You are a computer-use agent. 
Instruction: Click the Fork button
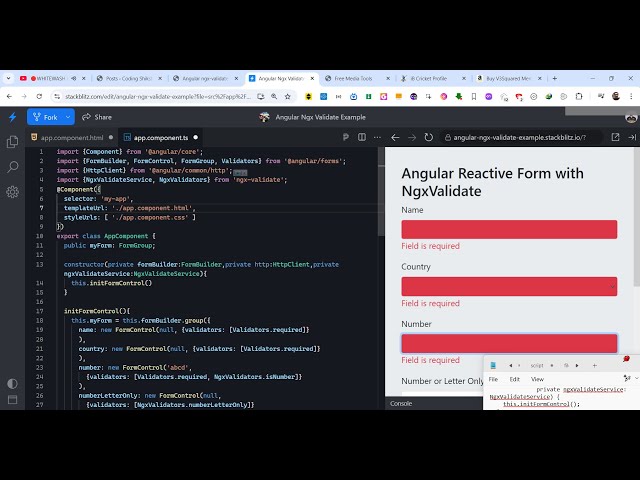pyautogui.click(x=45, y=117)
